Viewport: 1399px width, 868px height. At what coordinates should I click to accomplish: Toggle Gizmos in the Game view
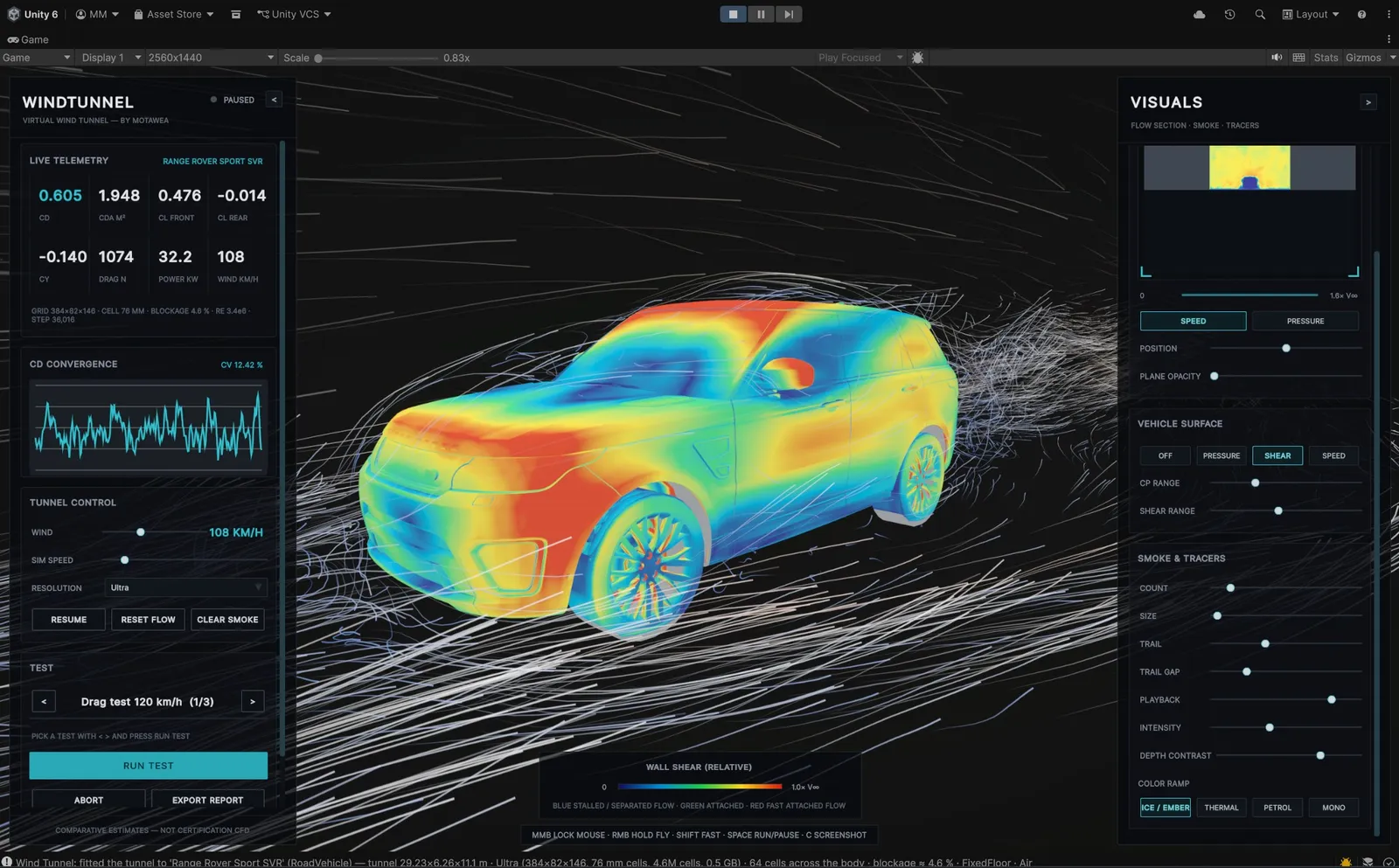point(1363,58)
